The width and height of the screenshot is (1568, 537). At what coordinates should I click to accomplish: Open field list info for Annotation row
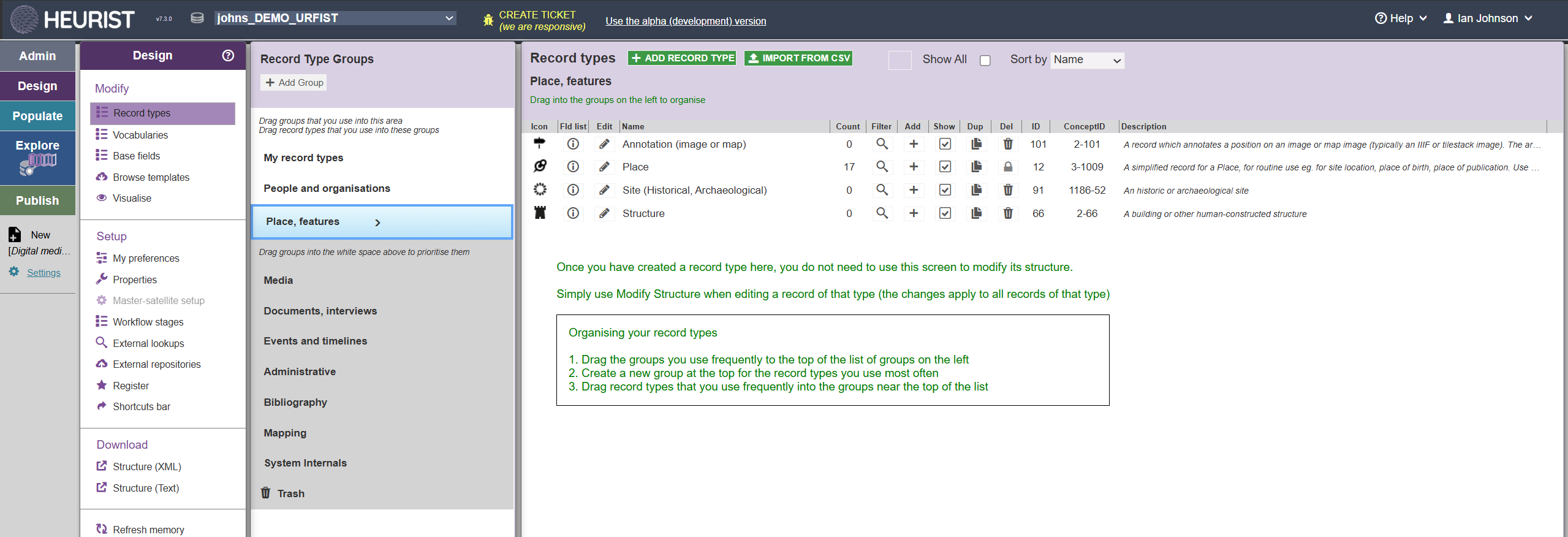pos(573,144)
